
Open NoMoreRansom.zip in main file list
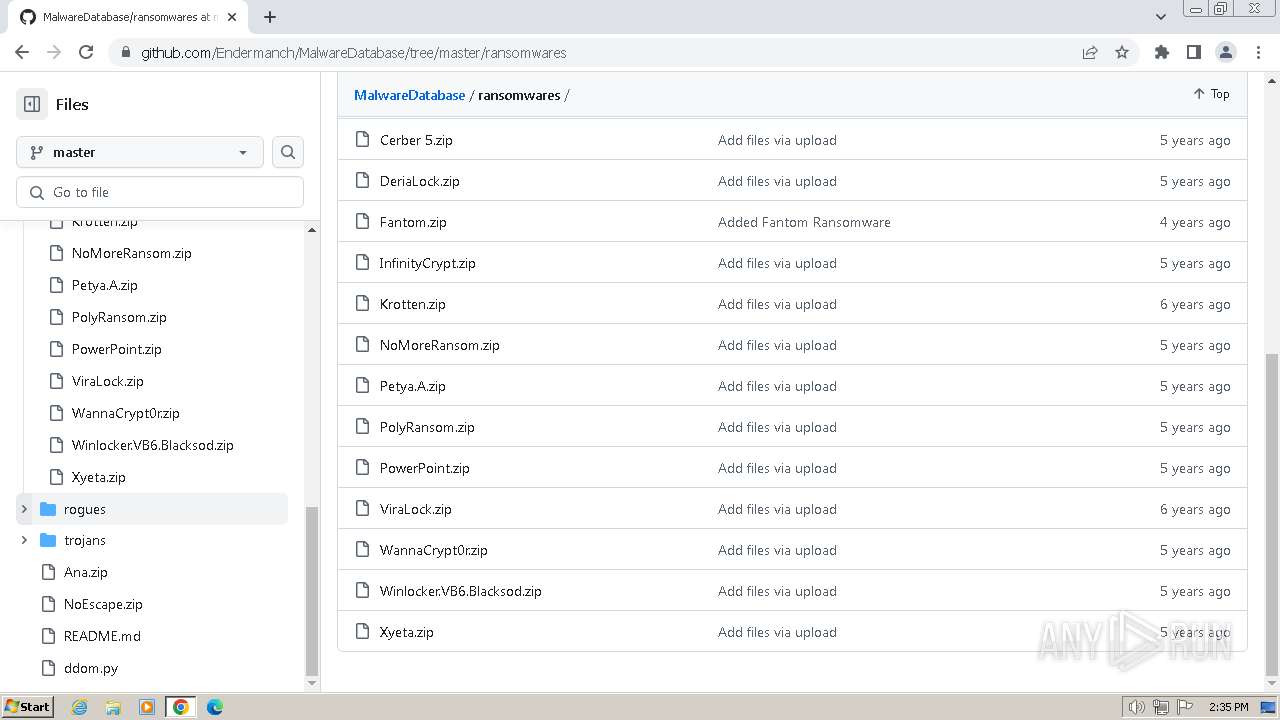(x=440, y=345)
